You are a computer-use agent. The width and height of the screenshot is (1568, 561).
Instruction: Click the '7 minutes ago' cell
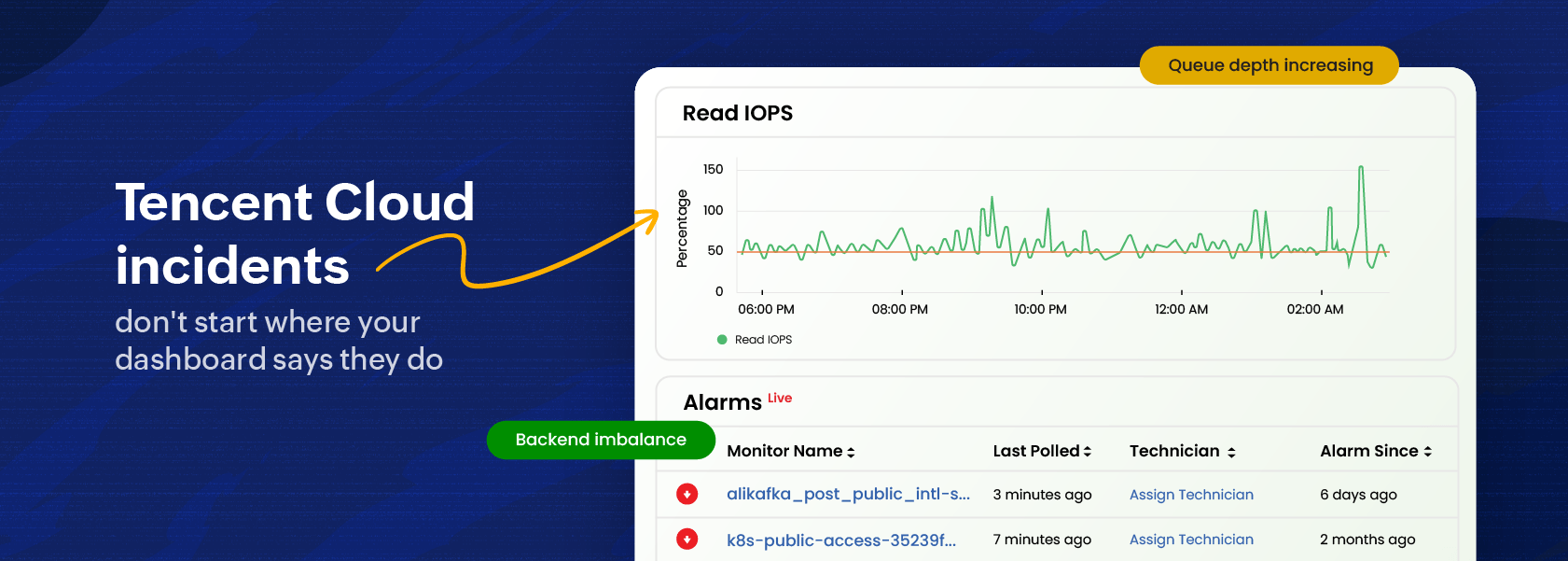pos(1042,540)
